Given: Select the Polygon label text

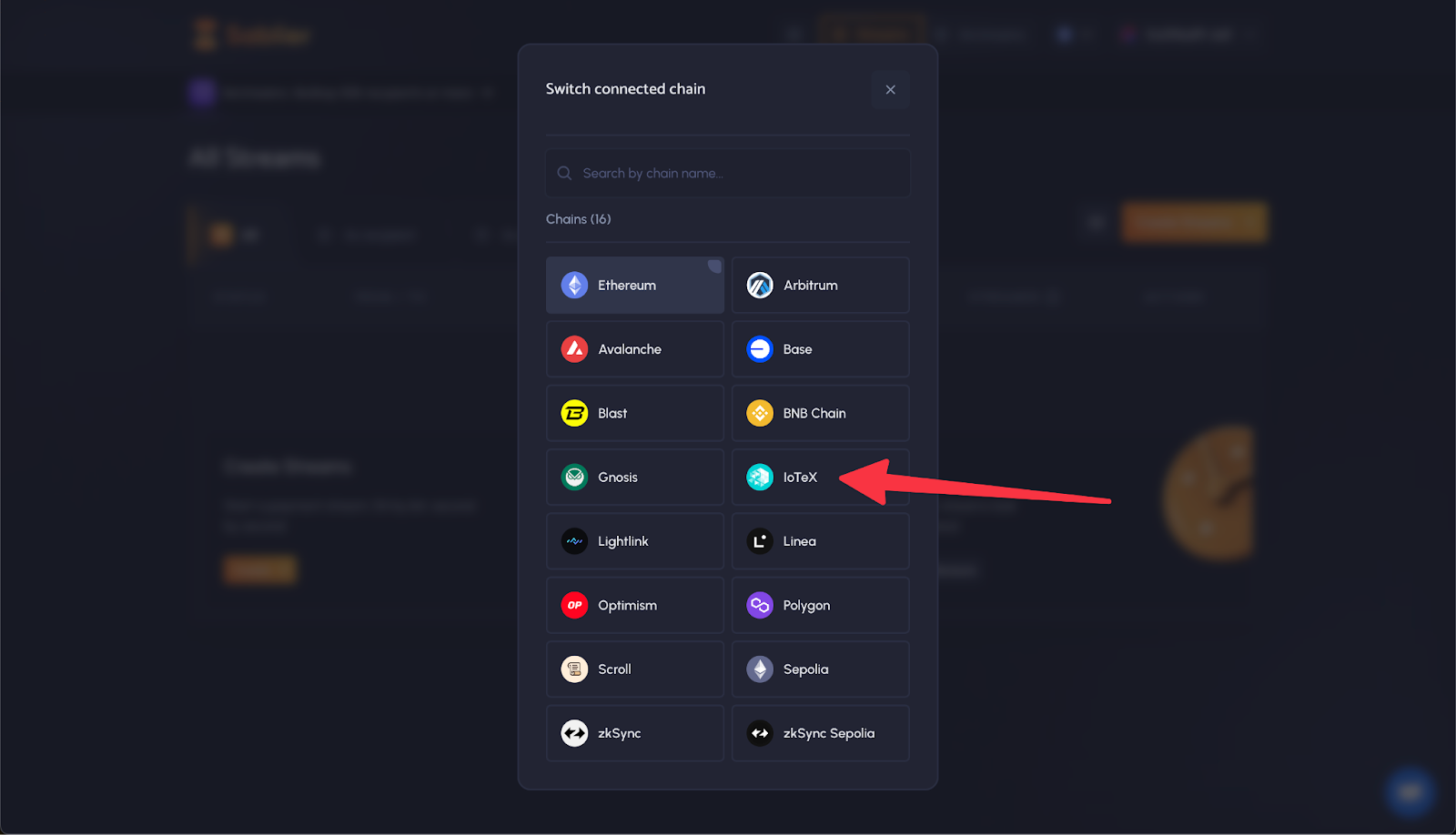Looking at the screenshot, I should click(x=807, y=606).
